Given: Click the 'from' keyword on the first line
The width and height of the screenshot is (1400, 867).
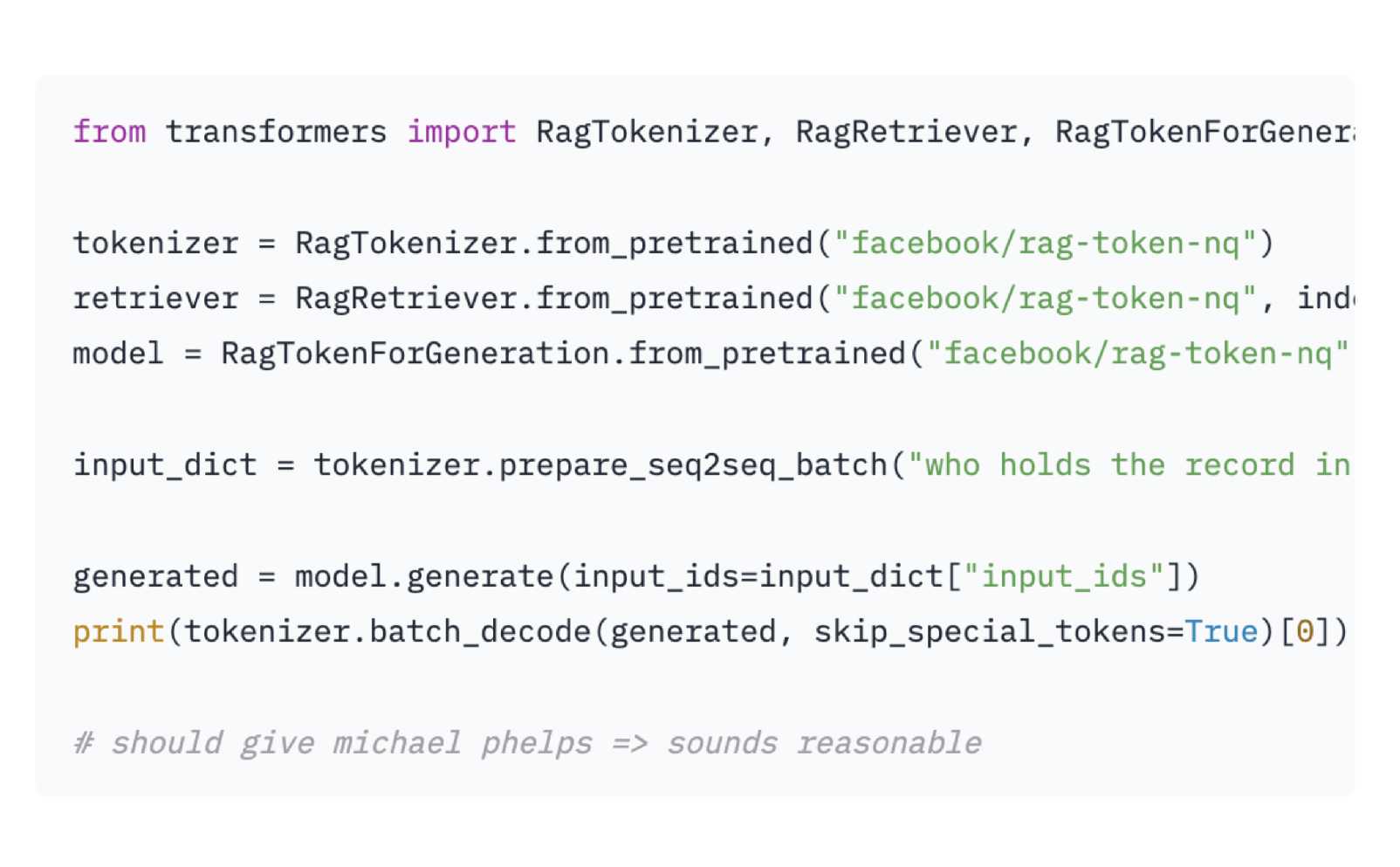Looking at the screenshot, I should [109, 132].
